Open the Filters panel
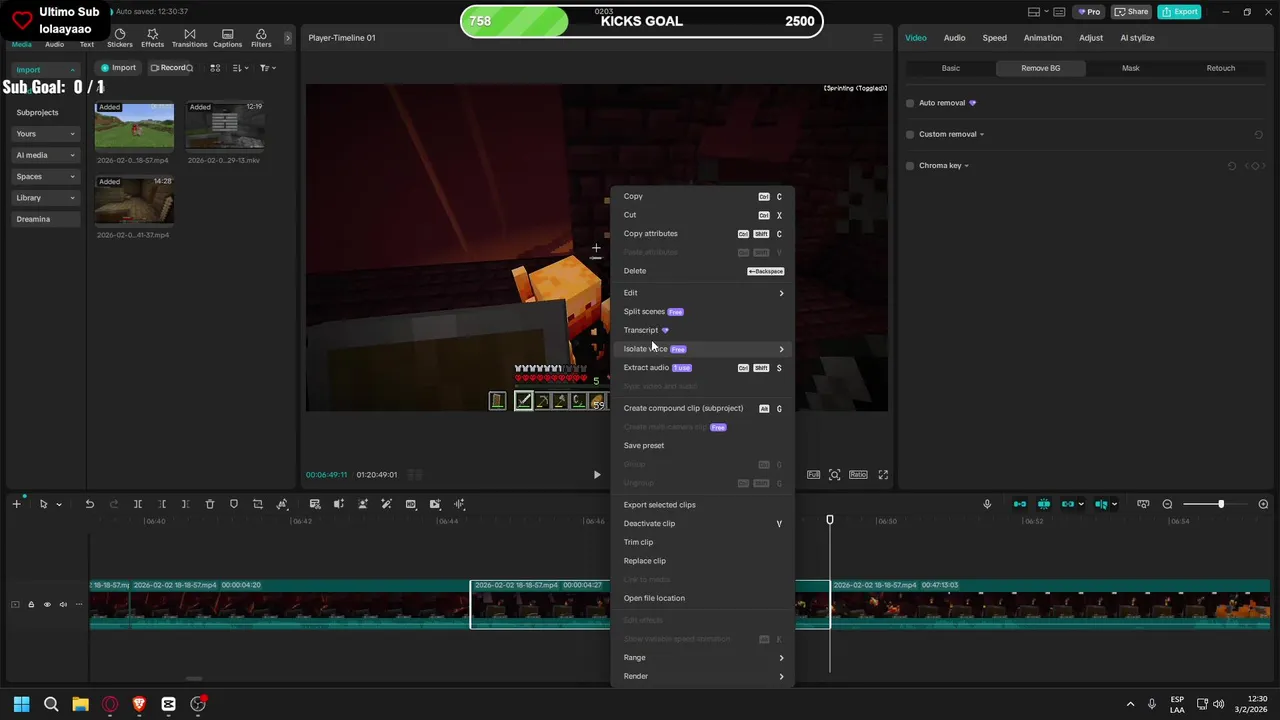 pyautogui.click(x=261, y=38)
